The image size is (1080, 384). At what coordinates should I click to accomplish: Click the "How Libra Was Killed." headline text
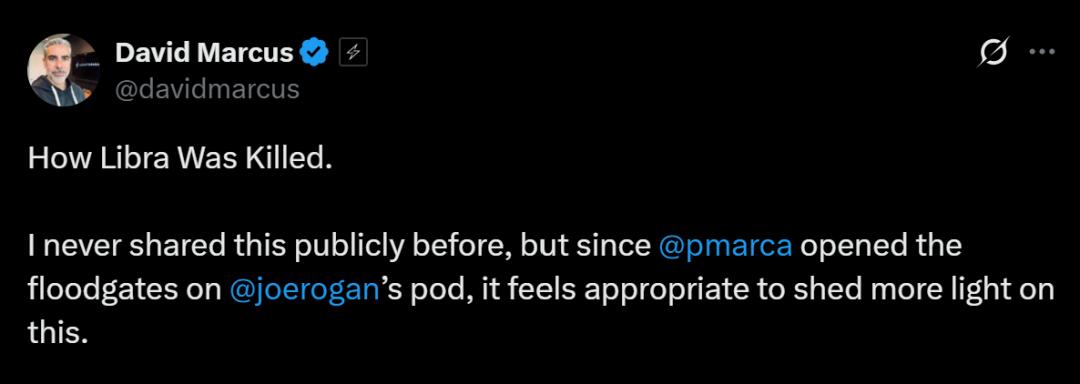click(x=179, y=160)
